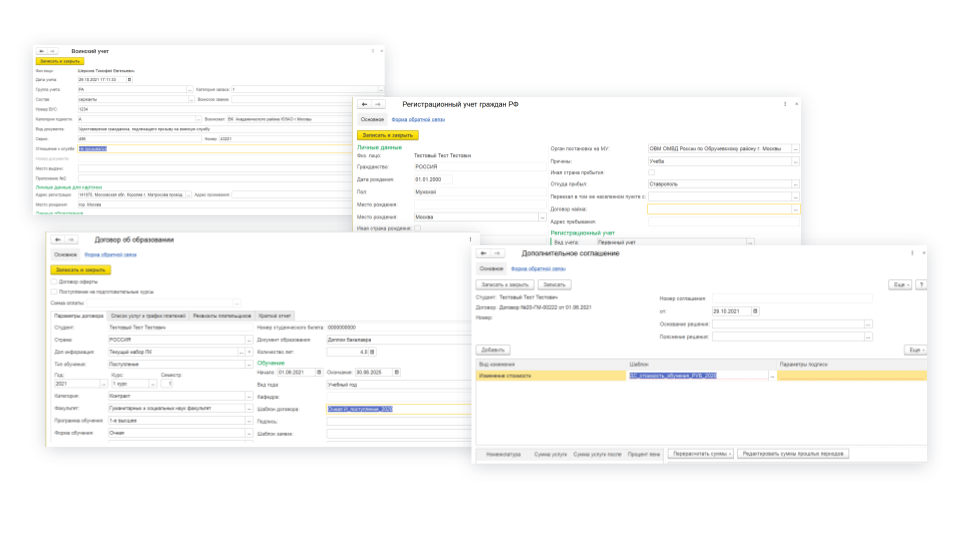Open calendar icon next to Окончание date

[397, 372]
